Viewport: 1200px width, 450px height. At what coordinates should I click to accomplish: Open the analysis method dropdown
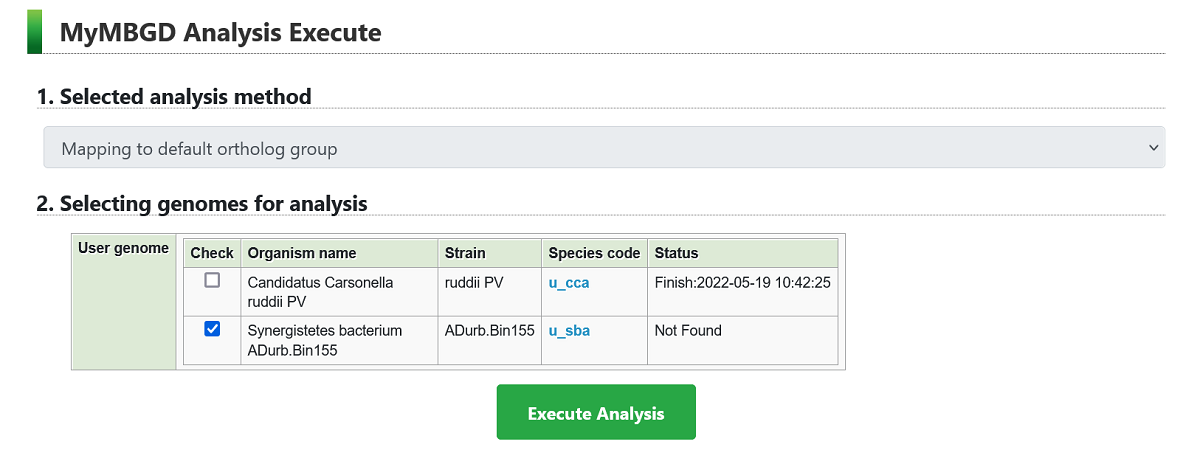point(603,148)
